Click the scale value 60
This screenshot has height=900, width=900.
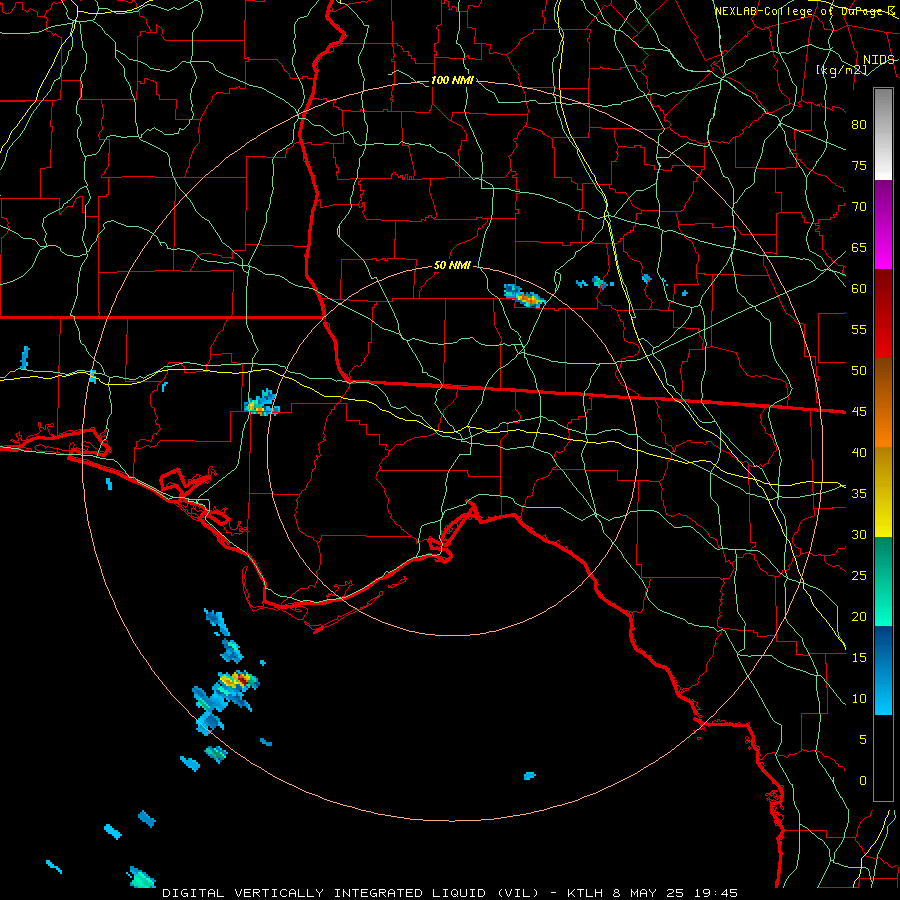pyautogui.click(x=859, y=289)
